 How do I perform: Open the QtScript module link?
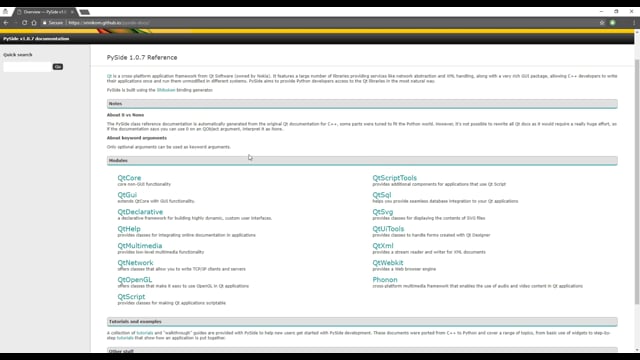pos(131,297)
